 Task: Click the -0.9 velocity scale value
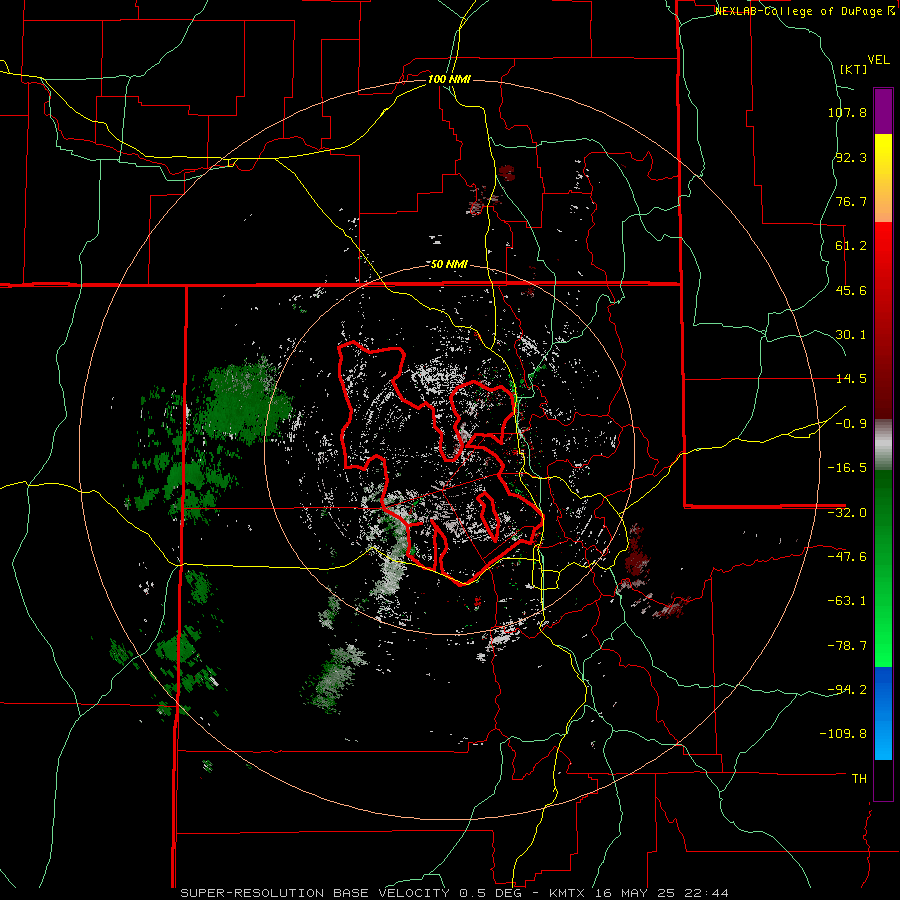pos(851,424)
